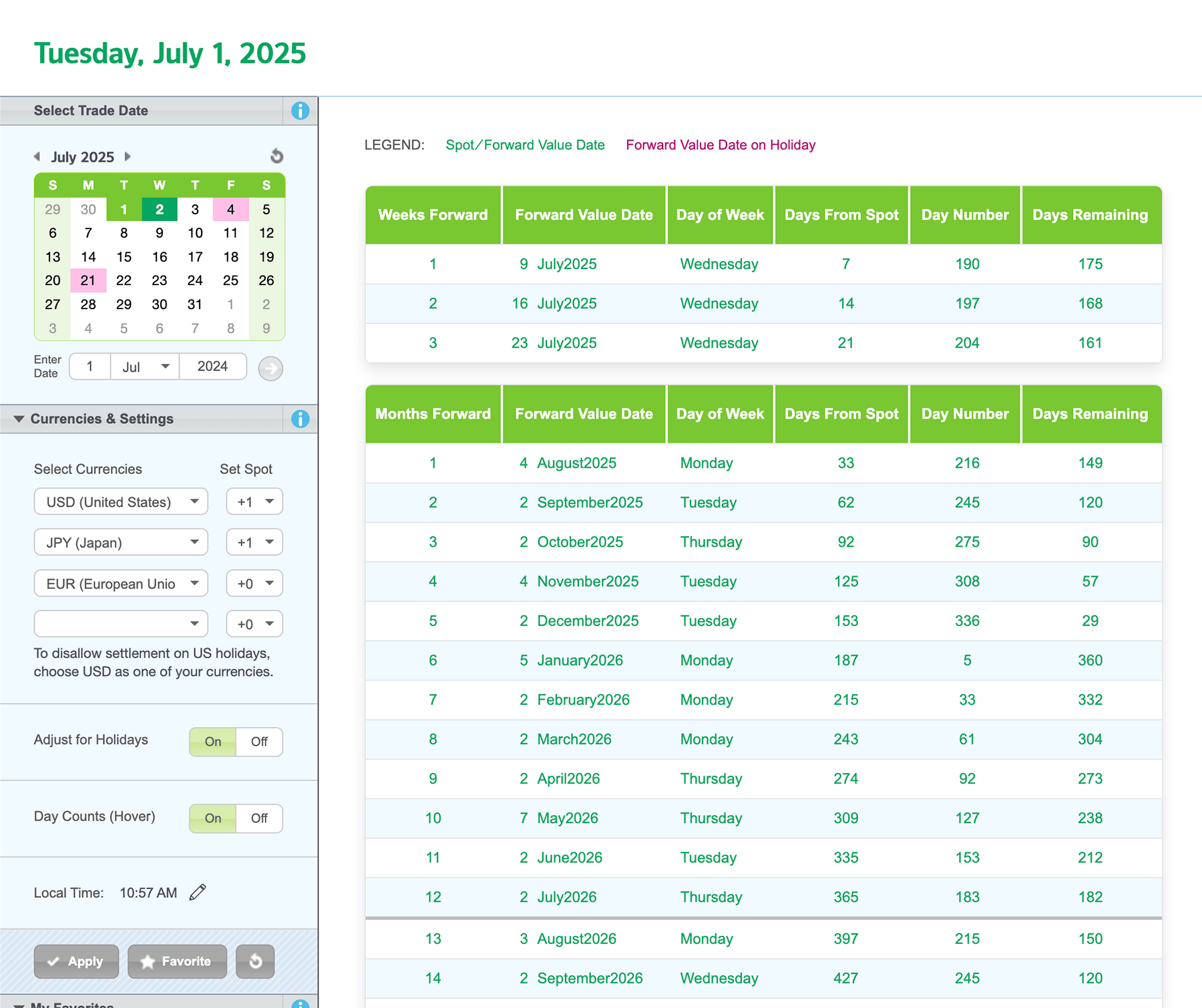Open My Favorites info icon
The width and height of the screenshot is (1202, 1008).
click(300, 1004)
